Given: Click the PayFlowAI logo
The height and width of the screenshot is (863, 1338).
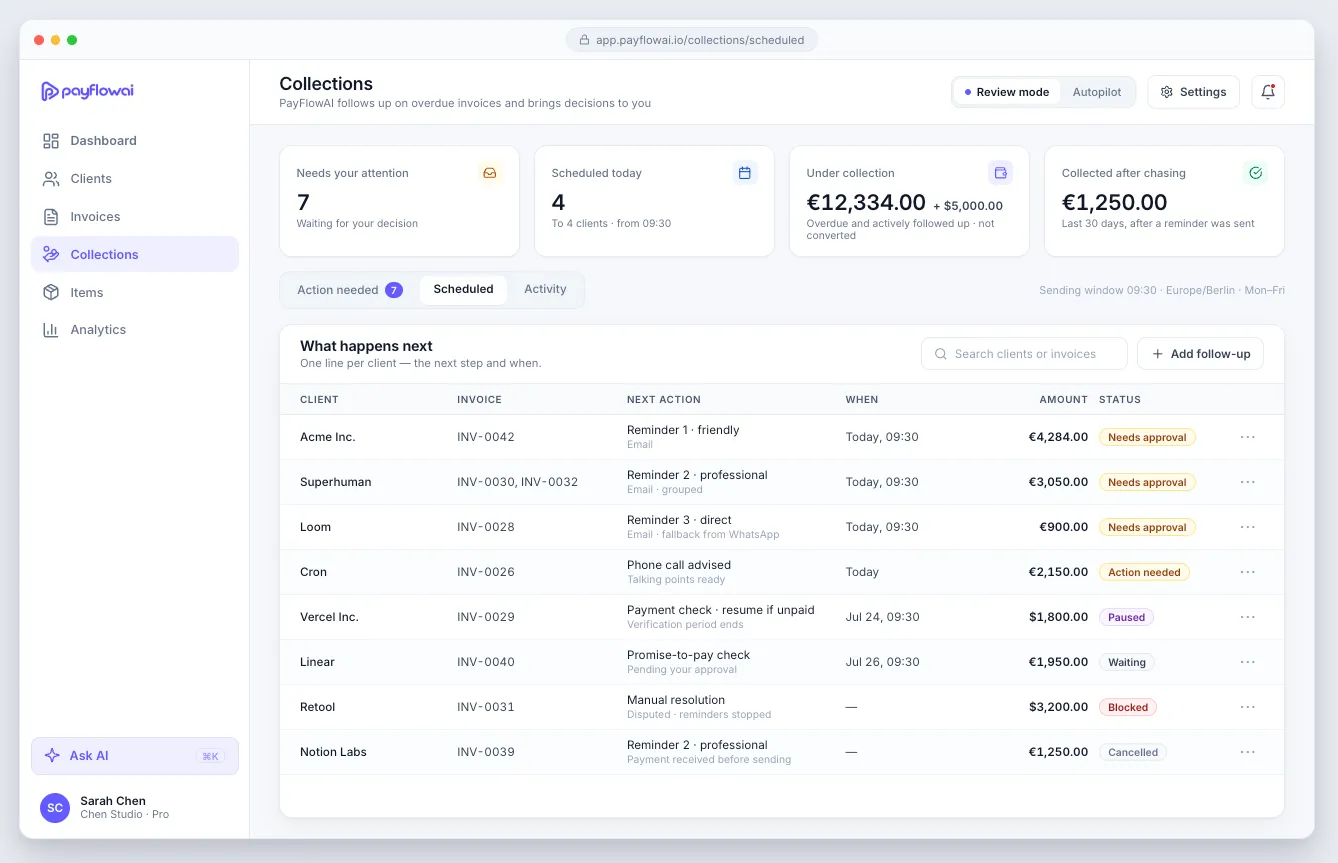Looking at the screenshot, I should (87, 91).
